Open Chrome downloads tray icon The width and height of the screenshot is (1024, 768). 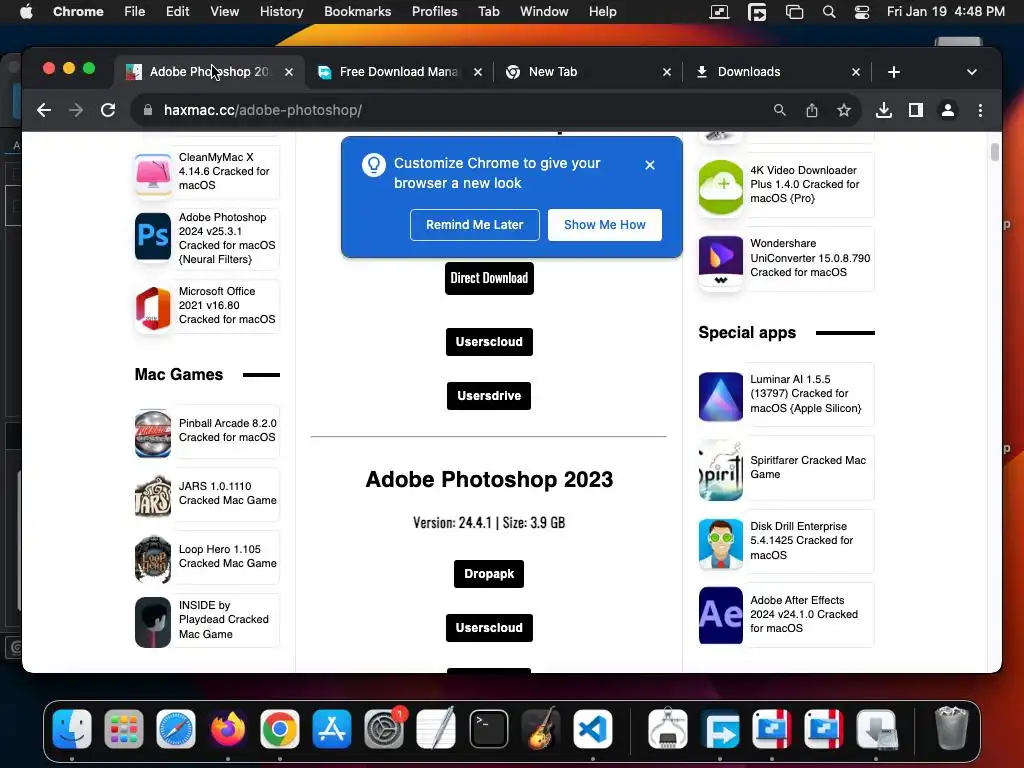pos(884,110)
